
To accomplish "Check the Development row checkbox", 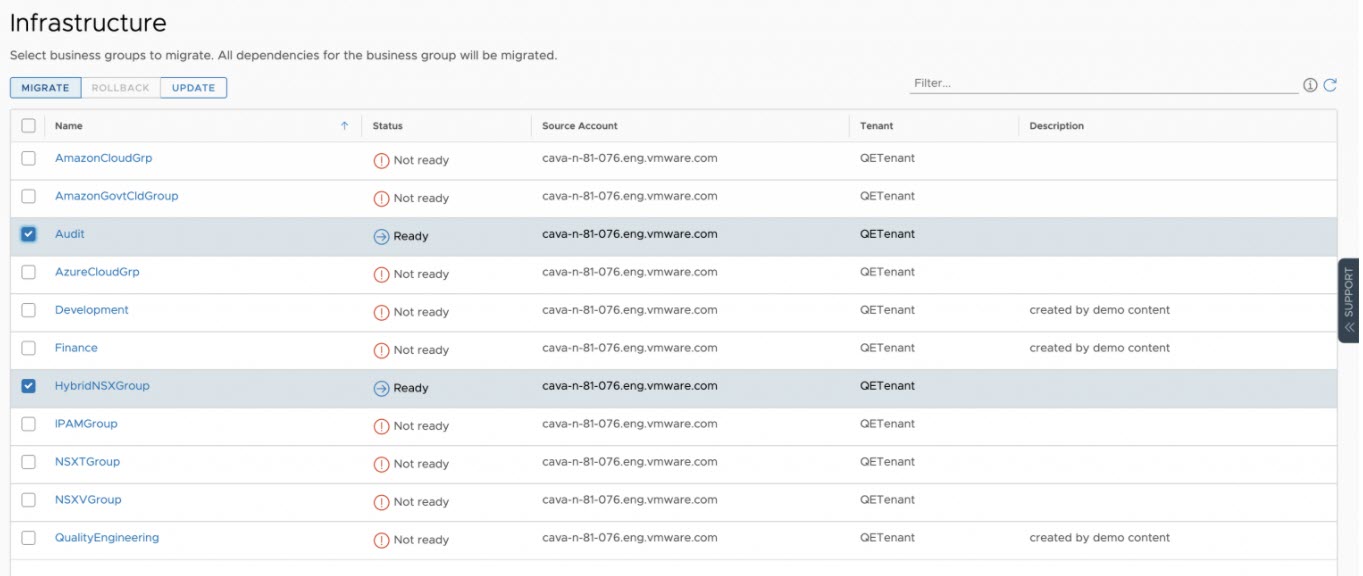I will pos(28,310).
